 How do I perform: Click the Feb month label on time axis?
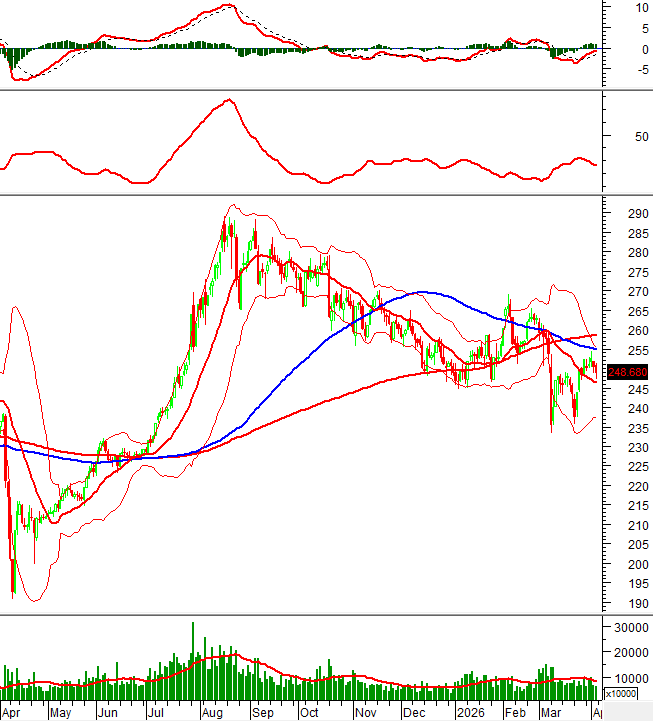click(x=514, y=713)
